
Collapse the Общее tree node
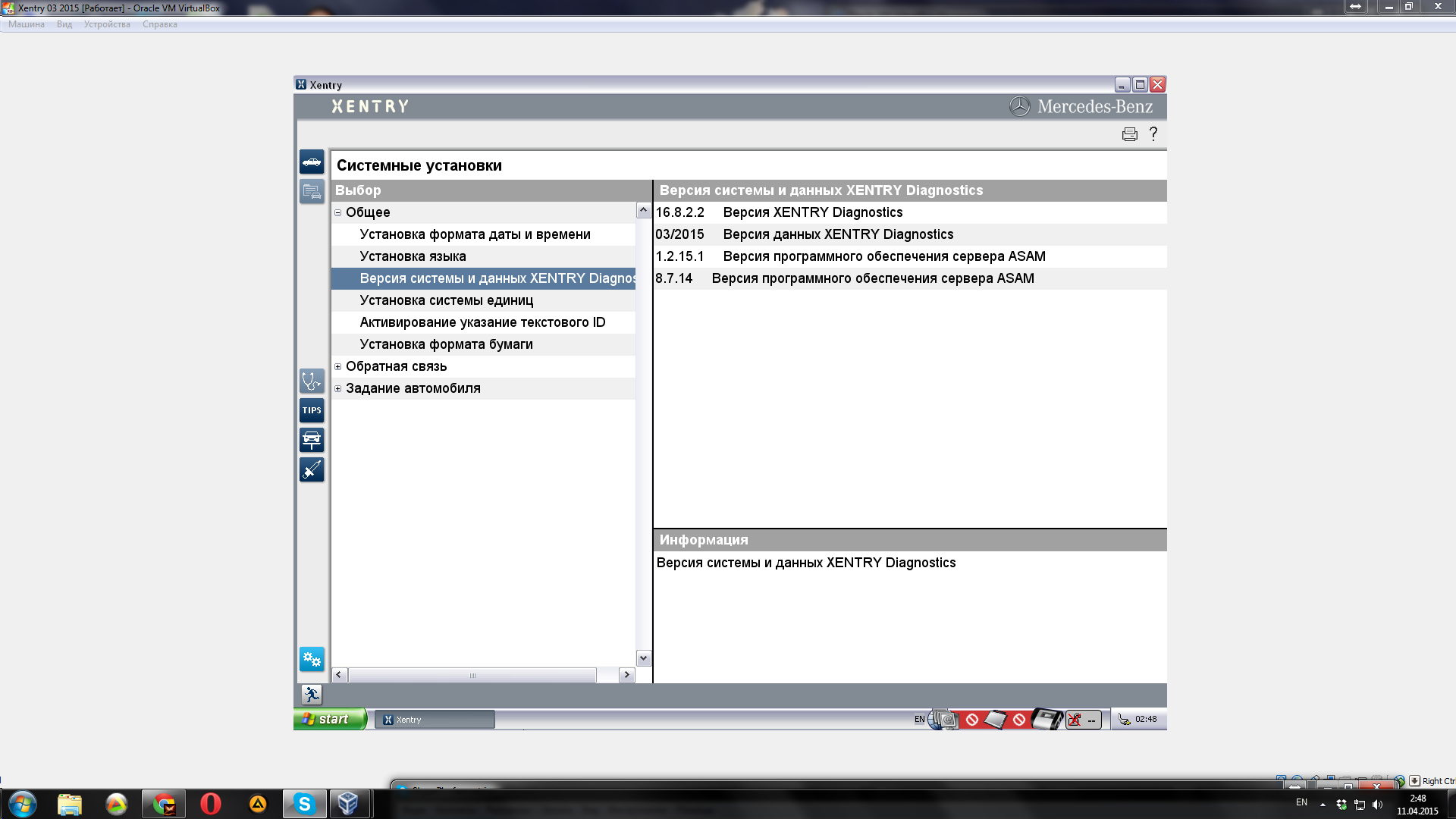[x=338, y=213]
